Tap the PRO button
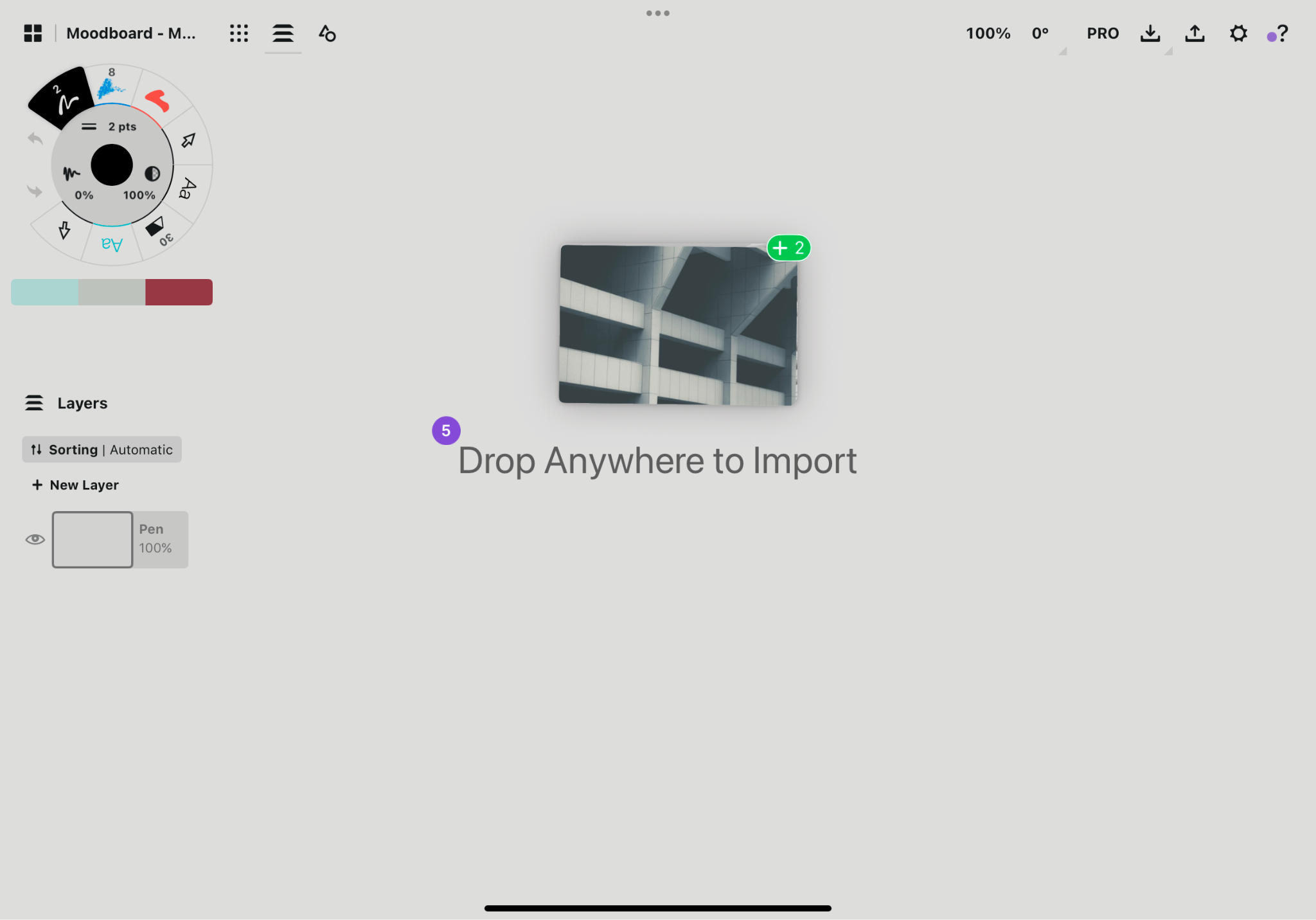The image size is (1316, 920). click(x=1103, y=33)
